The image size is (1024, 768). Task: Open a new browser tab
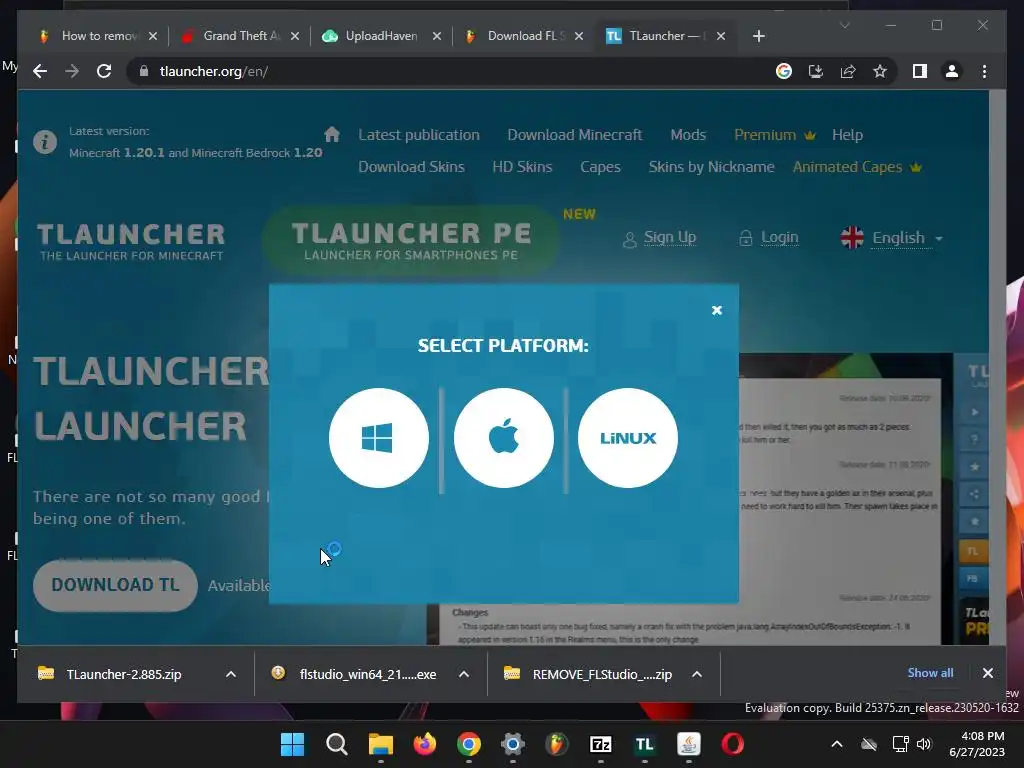758,36
